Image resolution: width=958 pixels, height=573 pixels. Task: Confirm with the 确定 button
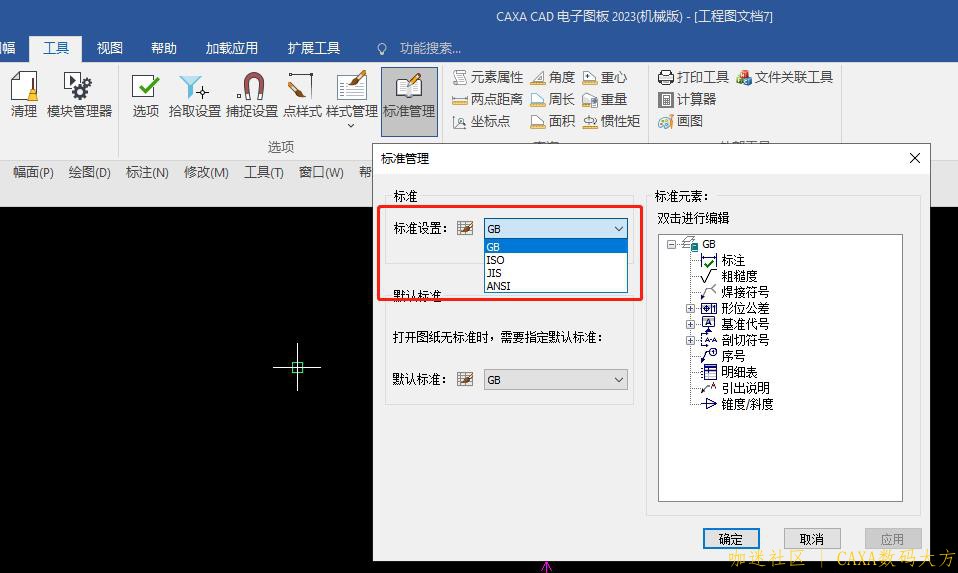[x=731, y=539]
